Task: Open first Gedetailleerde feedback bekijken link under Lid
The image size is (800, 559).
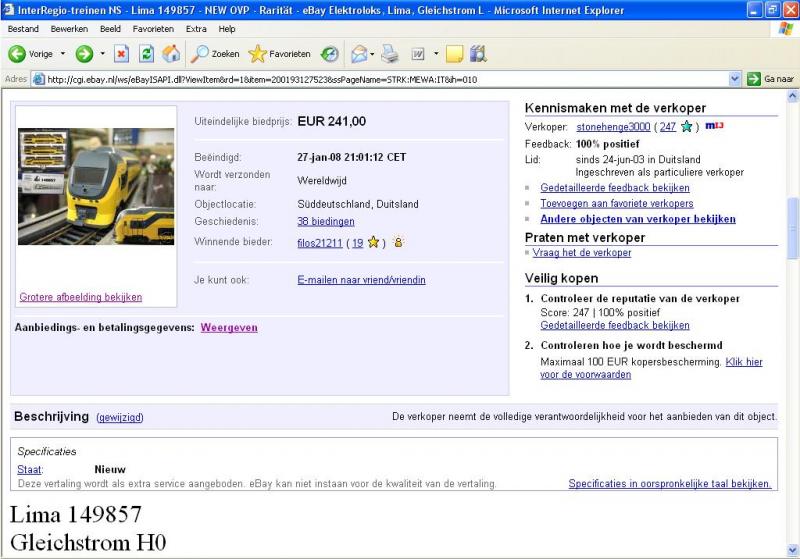Action: click(x=615, y=188)
